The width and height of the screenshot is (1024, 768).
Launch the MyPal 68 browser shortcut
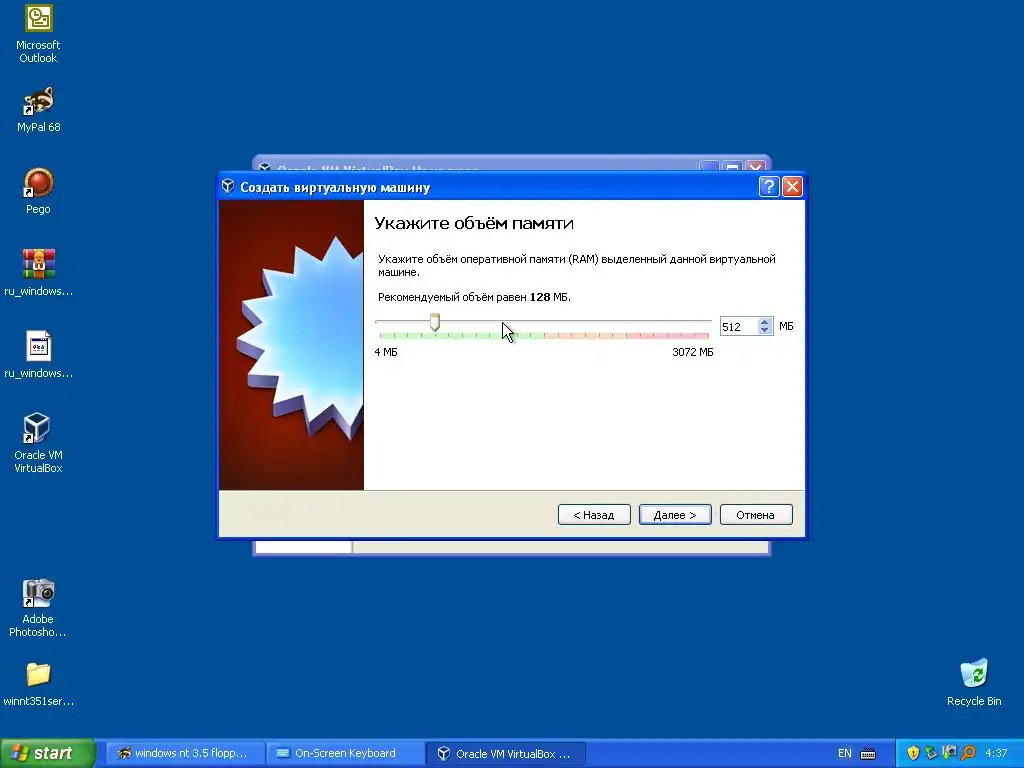[38, 110]
